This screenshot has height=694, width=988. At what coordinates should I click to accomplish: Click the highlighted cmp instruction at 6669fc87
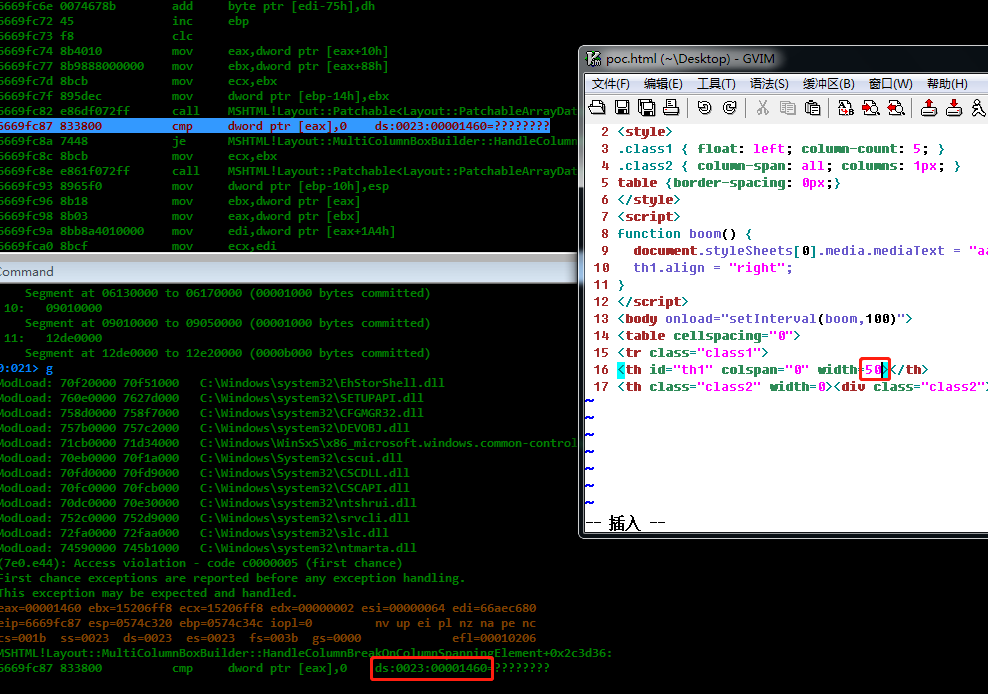(275, 126)
